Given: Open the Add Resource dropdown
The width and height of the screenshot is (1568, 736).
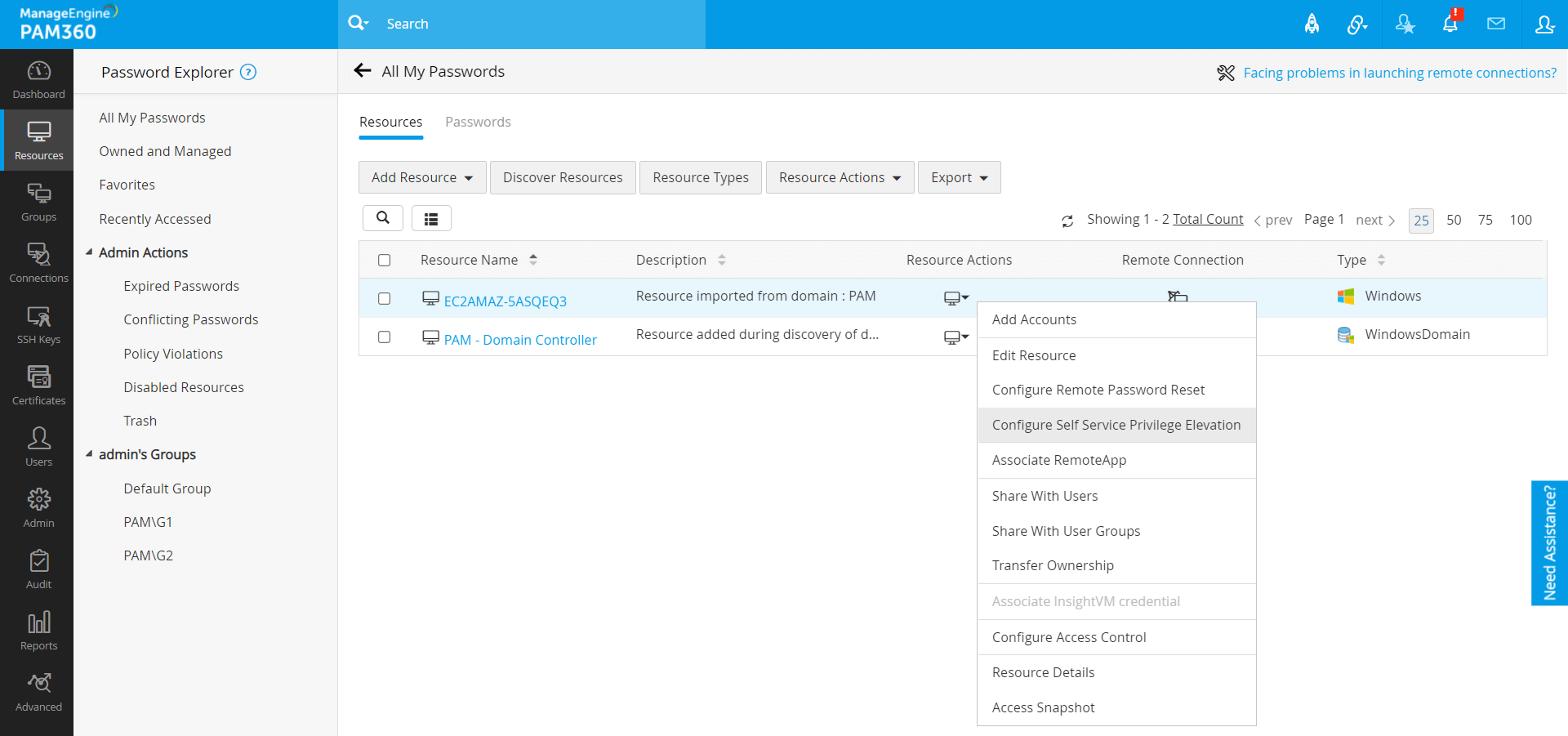Looking at the screenshot, I should point(422,177).
